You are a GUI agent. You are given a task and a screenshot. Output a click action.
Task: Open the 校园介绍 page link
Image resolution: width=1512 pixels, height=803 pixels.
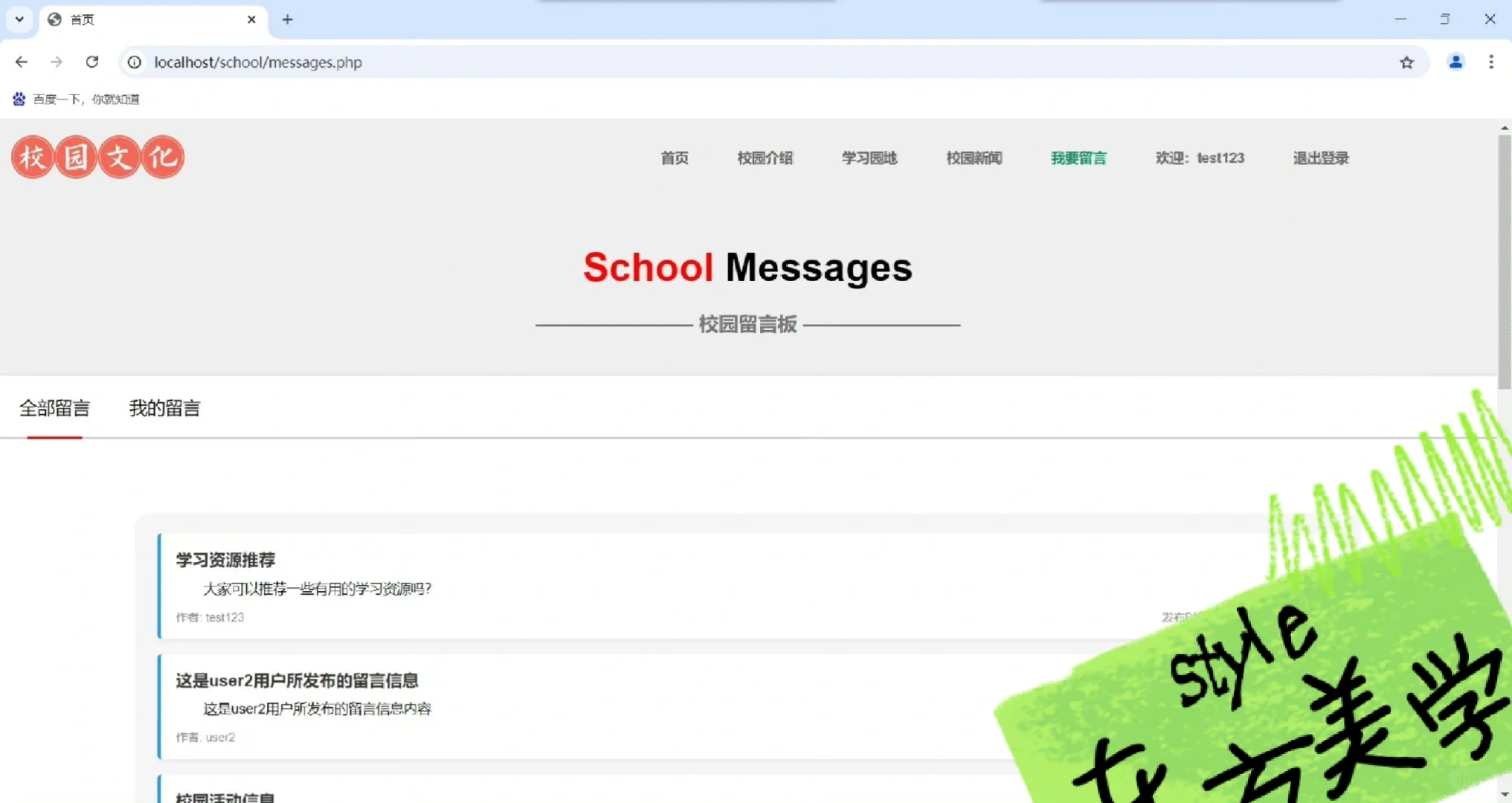pos(765,158)
